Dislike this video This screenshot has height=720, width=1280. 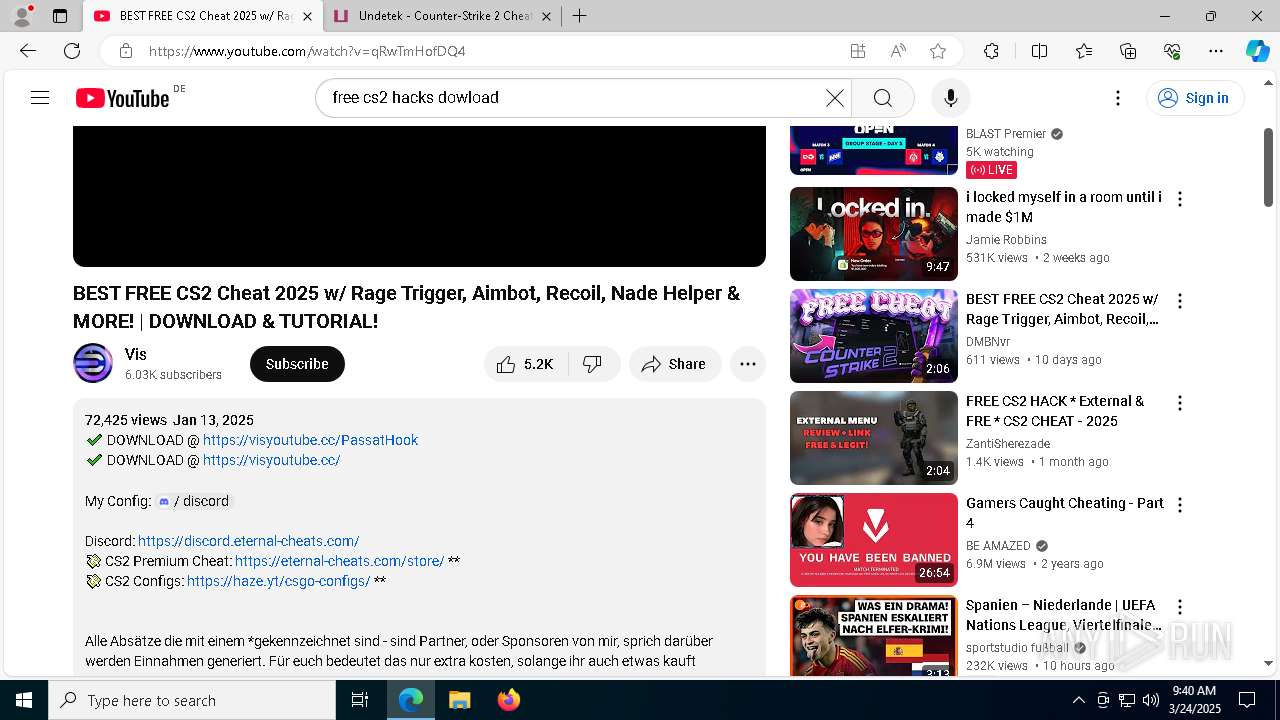(x=594, y=364)
